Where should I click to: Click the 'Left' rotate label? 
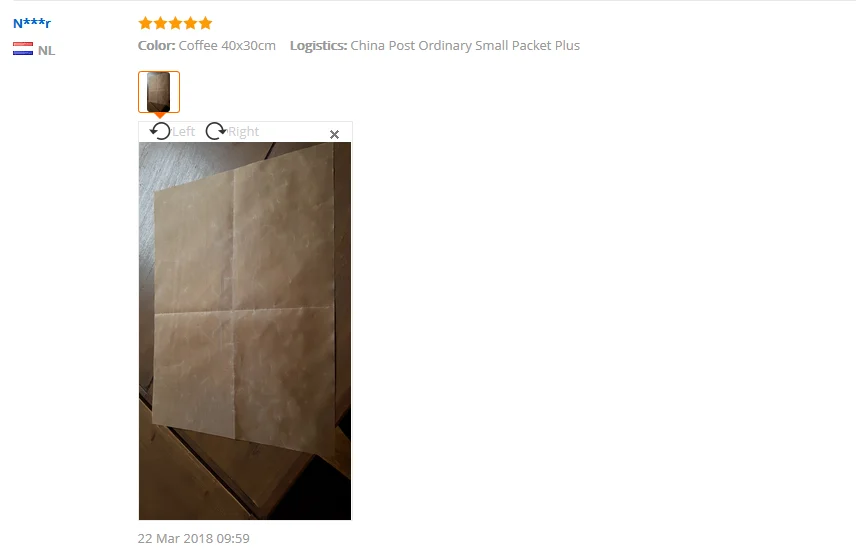183,132
